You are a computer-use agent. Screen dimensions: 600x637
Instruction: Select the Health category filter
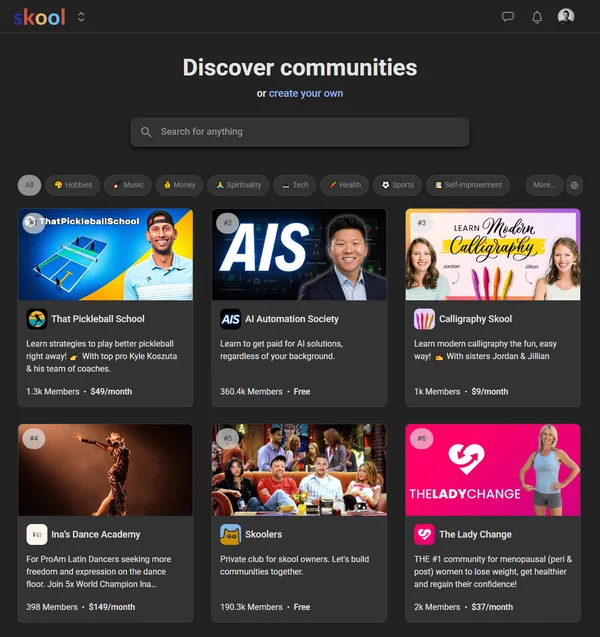click(344, 185)
